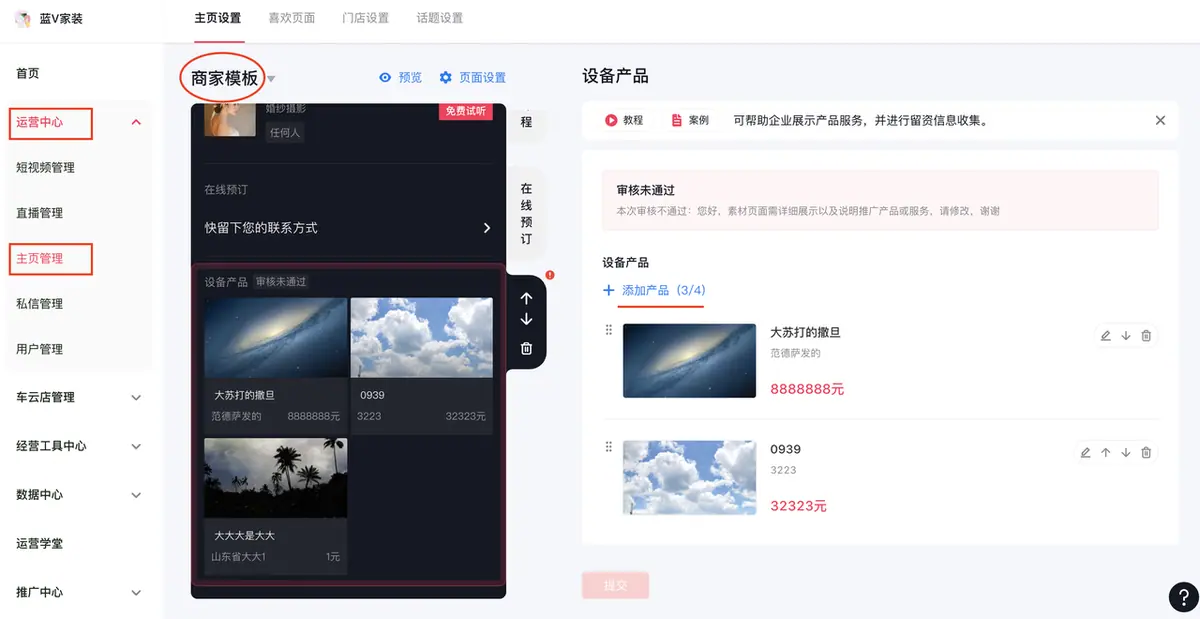Collapse the 运营中心 section chevron
This screenshot has height=619, width=1200.
(137, 122)
